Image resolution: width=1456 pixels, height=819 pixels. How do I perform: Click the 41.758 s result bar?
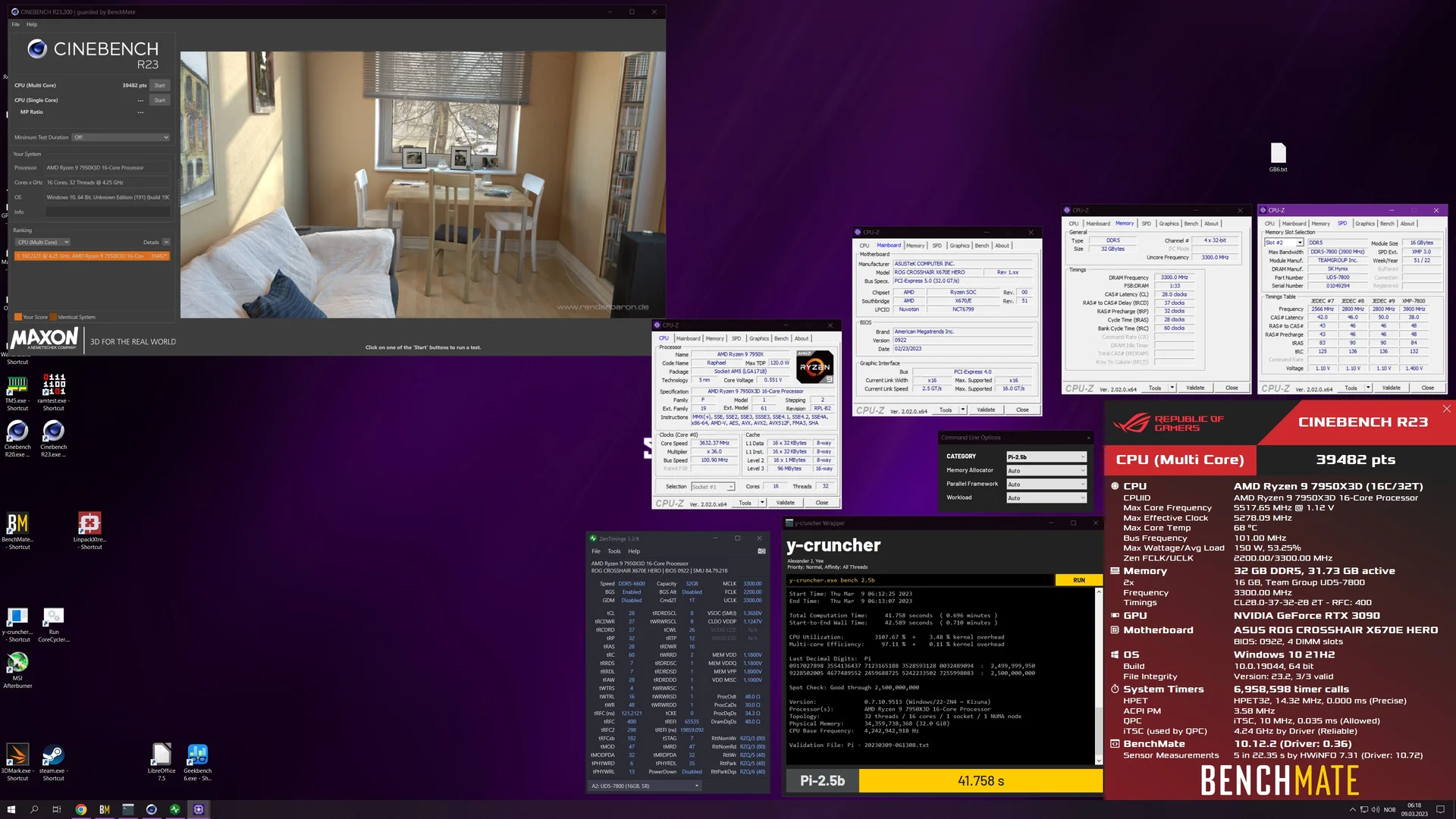[x=981, y=781]
